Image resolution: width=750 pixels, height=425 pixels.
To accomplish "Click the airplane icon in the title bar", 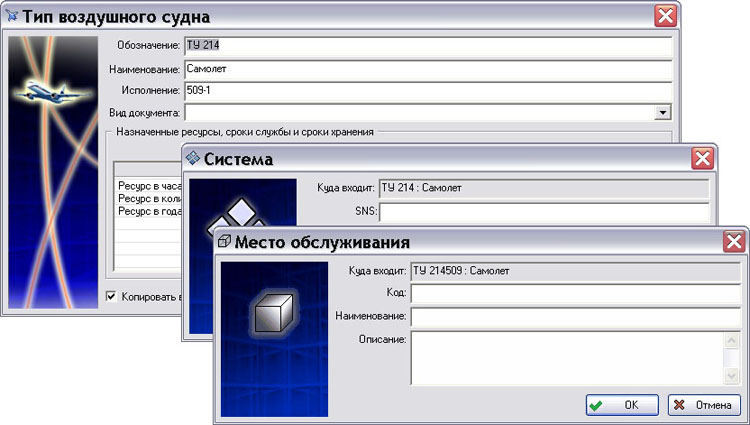I will pyautogui.click(x=12, y=16).
